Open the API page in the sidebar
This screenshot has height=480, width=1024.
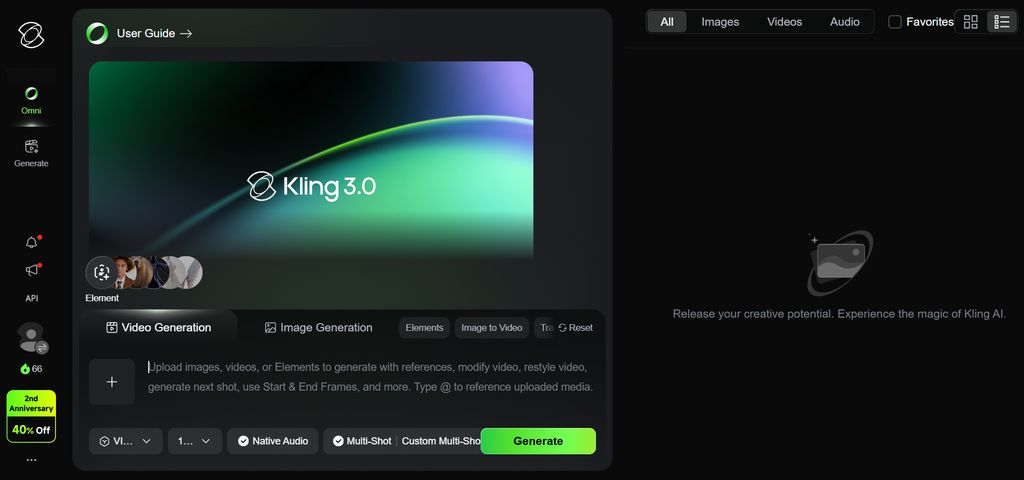pyautogui.click(x=31, y=298)
